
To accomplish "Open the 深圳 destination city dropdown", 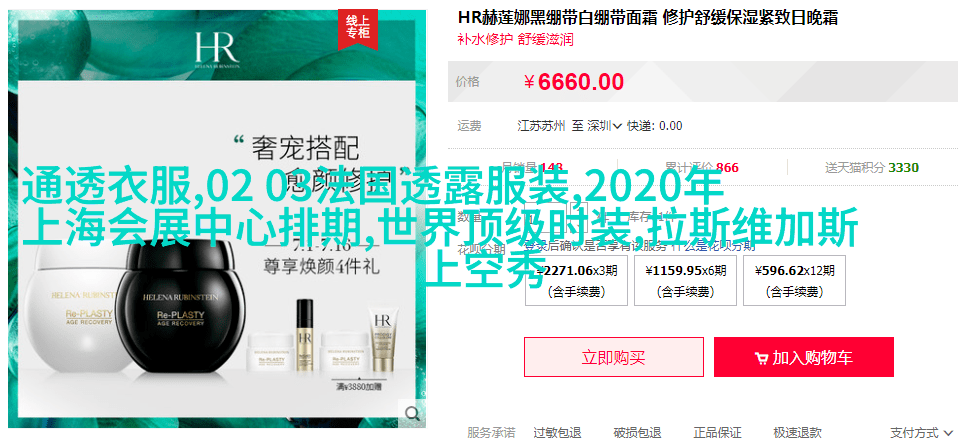I will tap(604, 126).
